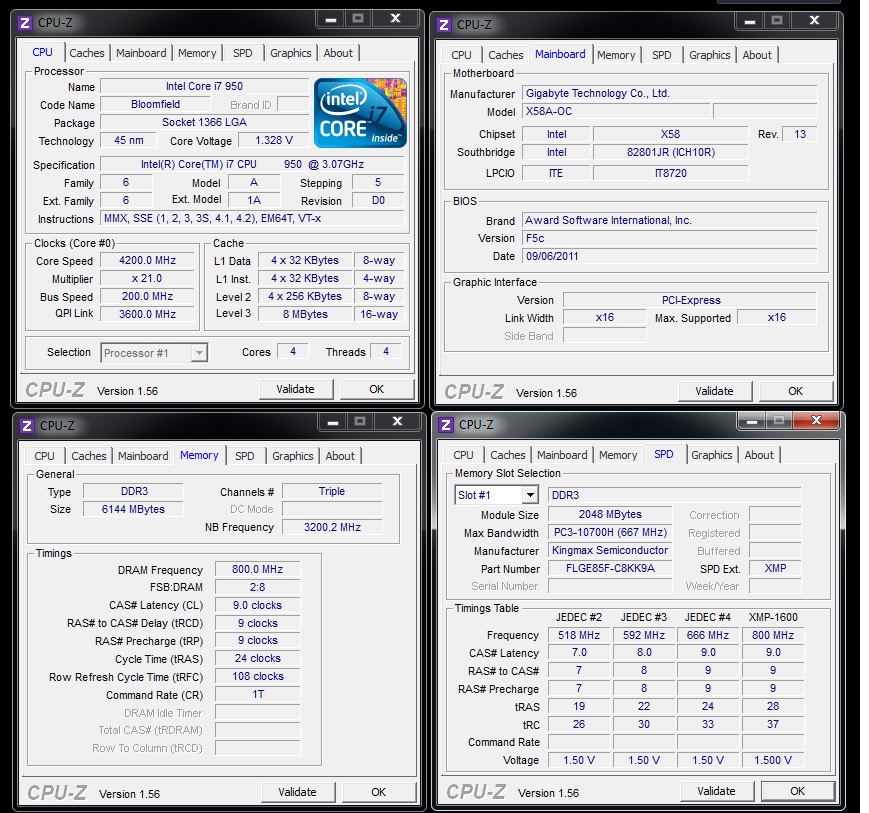Click OK in the Motherboard window
Screen dimensions: 869x813
point(796,391)
